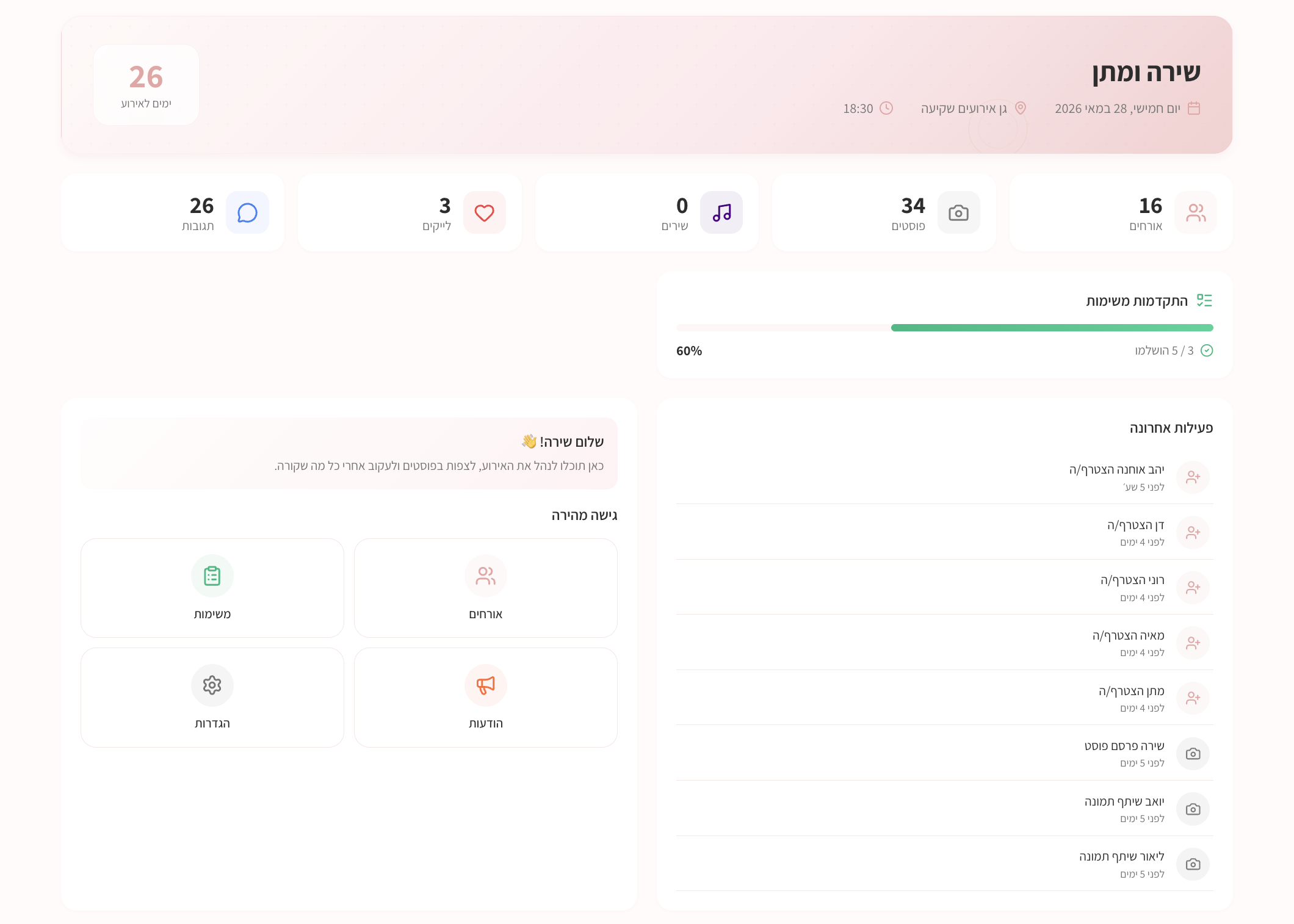Click the התקדמות משימות heading
This screenshot has height=924, width=1294.
tap(1137, 301)
